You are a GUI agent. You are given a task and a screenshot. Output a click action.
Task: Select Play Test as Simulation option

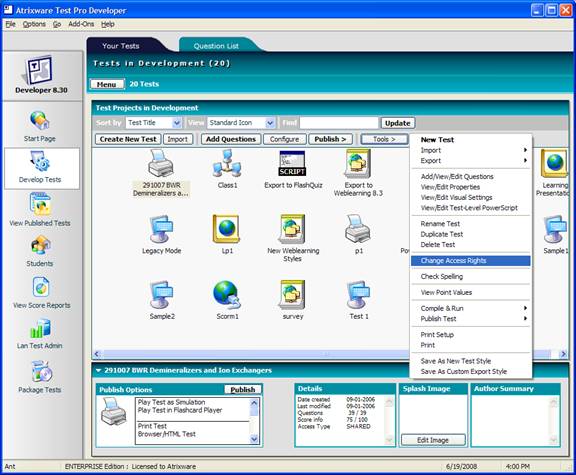coord(172,402)
